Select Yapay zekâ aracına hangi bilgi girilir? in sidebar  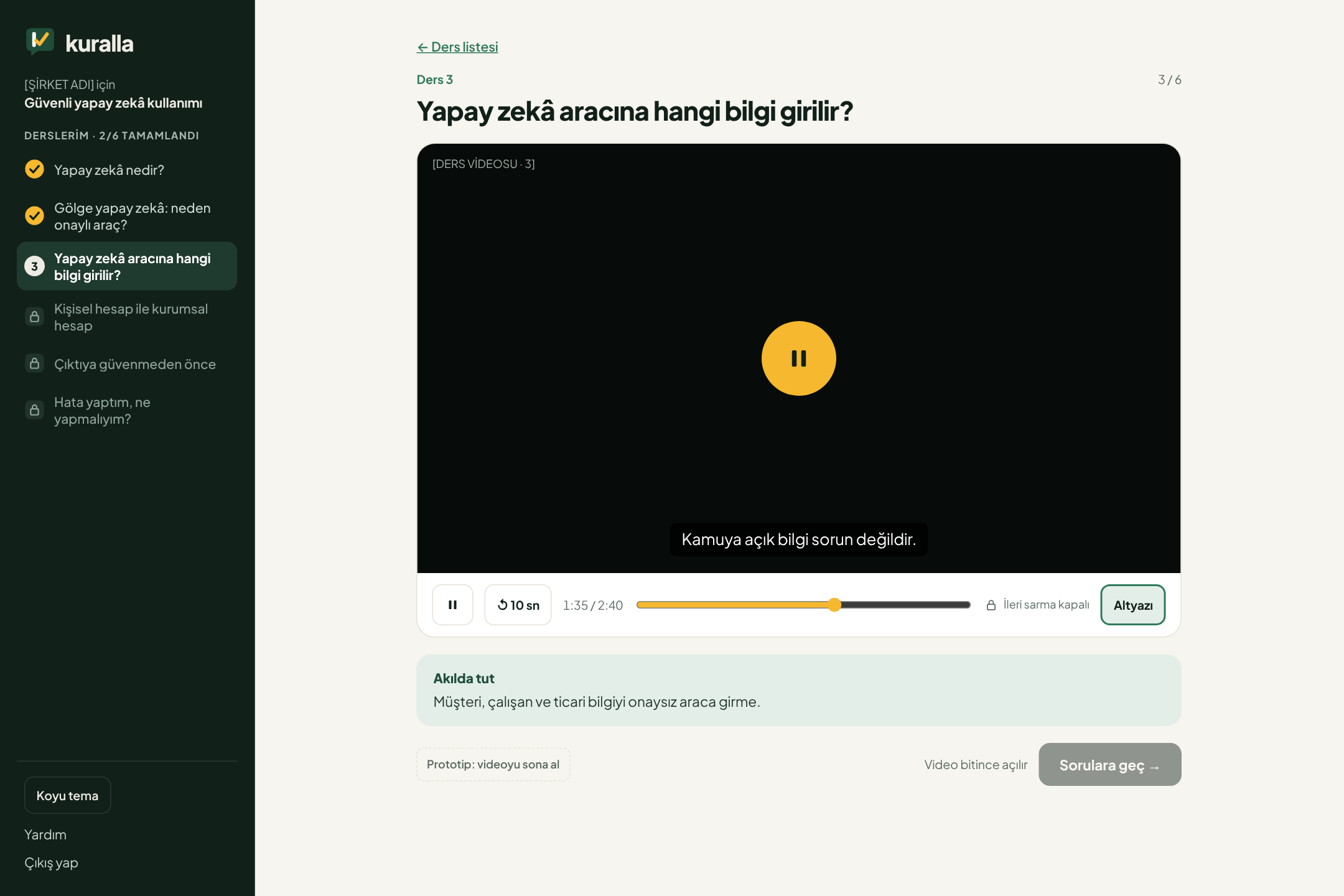click(127, 266)
